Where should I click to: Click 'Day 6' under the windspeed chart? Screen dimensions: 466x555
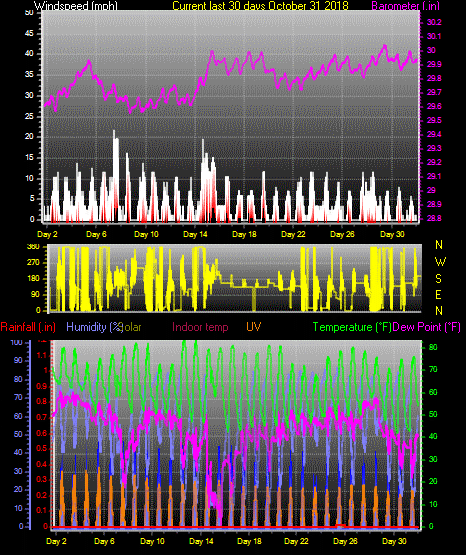(x=96, y=234)
